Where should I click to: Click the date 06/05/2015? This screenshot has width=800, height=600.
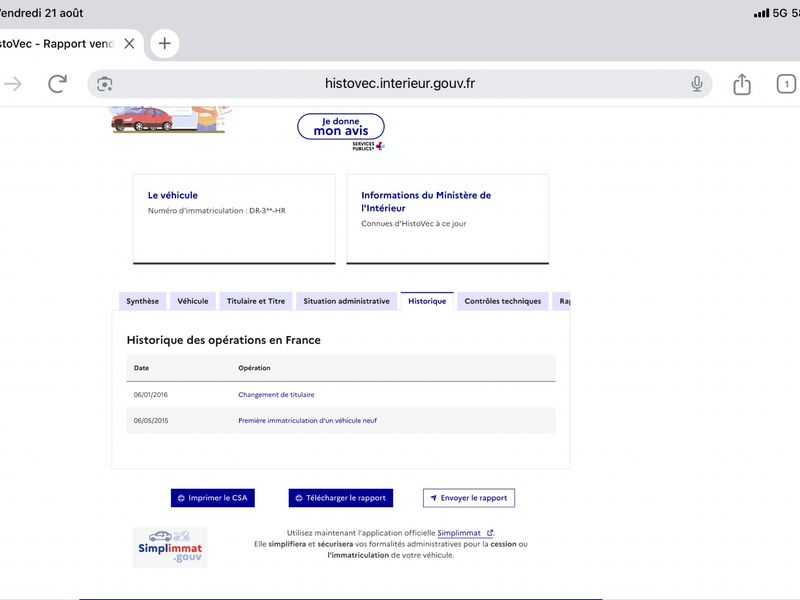pyautogui.click(x=151, y=420)
